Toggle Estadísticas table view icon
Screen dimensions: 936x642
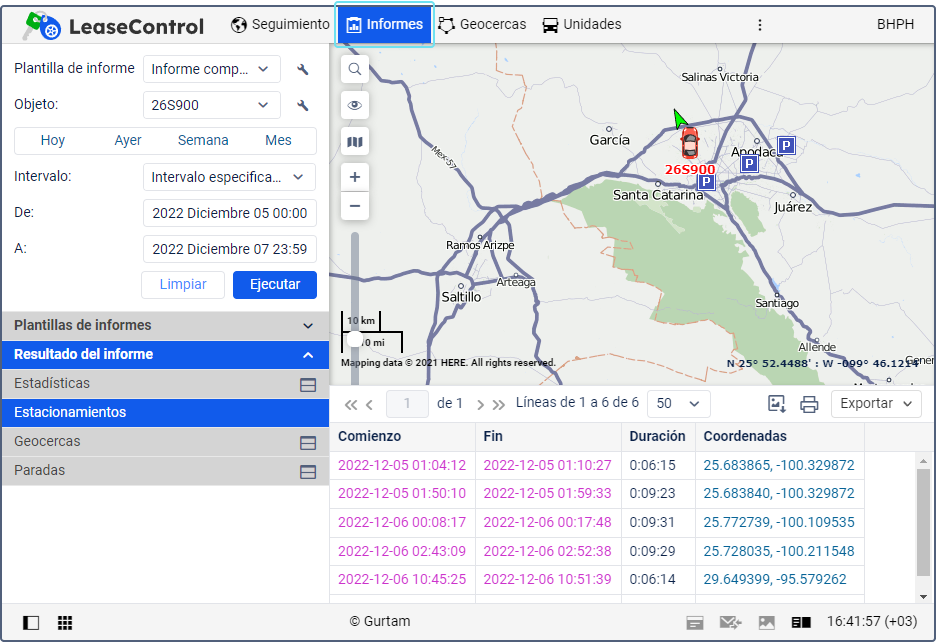[308, 384]
